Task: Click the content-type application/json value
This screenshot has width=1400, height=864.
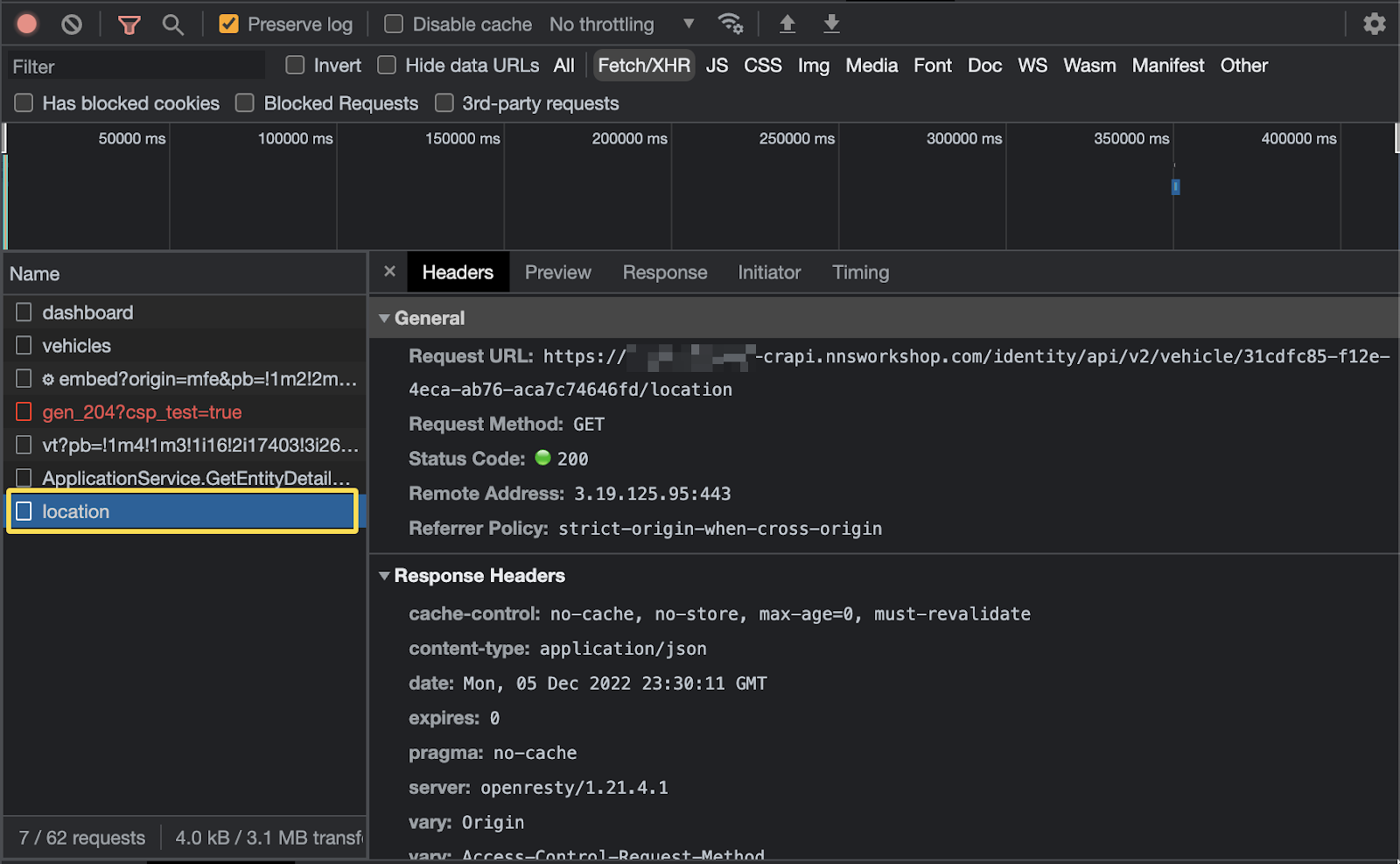Action: coord(623,649)
